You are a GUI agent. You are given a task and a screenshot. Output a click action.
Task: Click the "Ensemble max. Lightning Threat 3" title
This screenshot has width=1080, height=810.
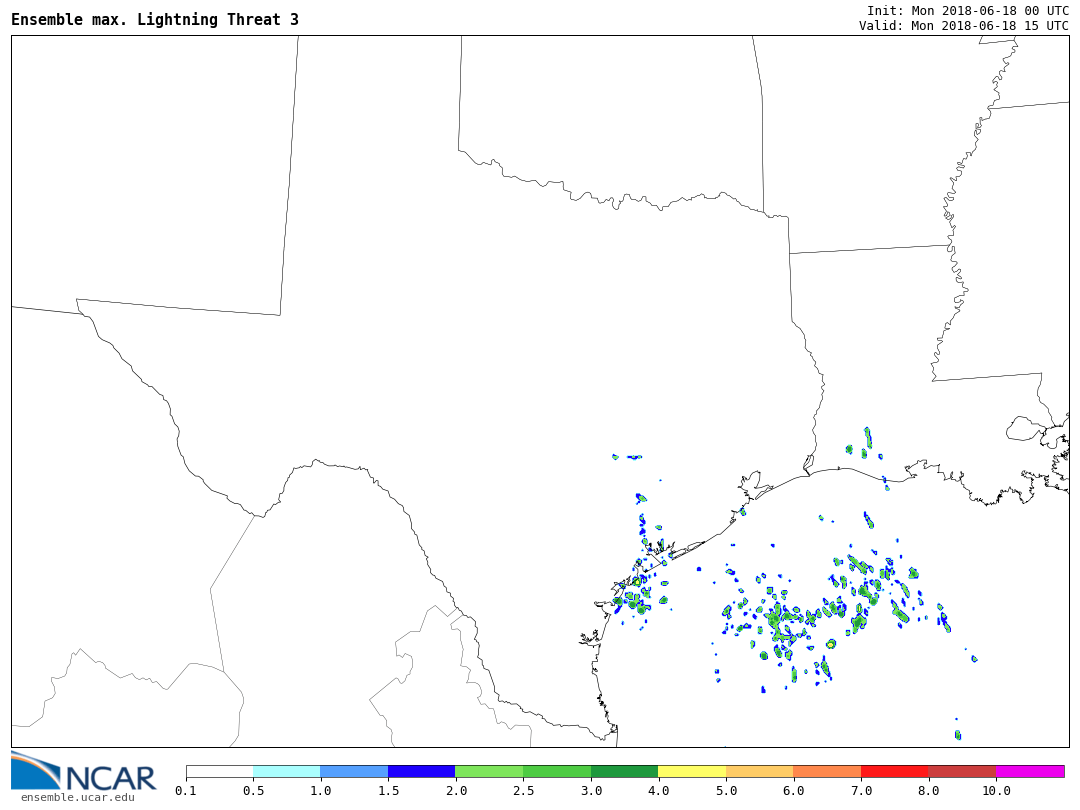point(155,20)
